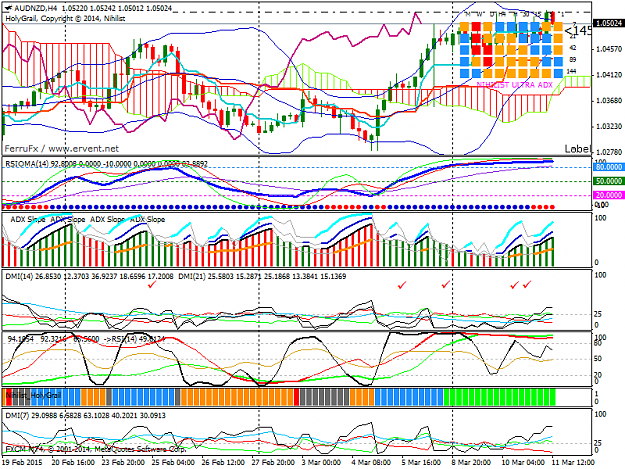Screen dimensions: 625x469
Task: Click price axis value 1.04120
Action: [x=609, y=75]
